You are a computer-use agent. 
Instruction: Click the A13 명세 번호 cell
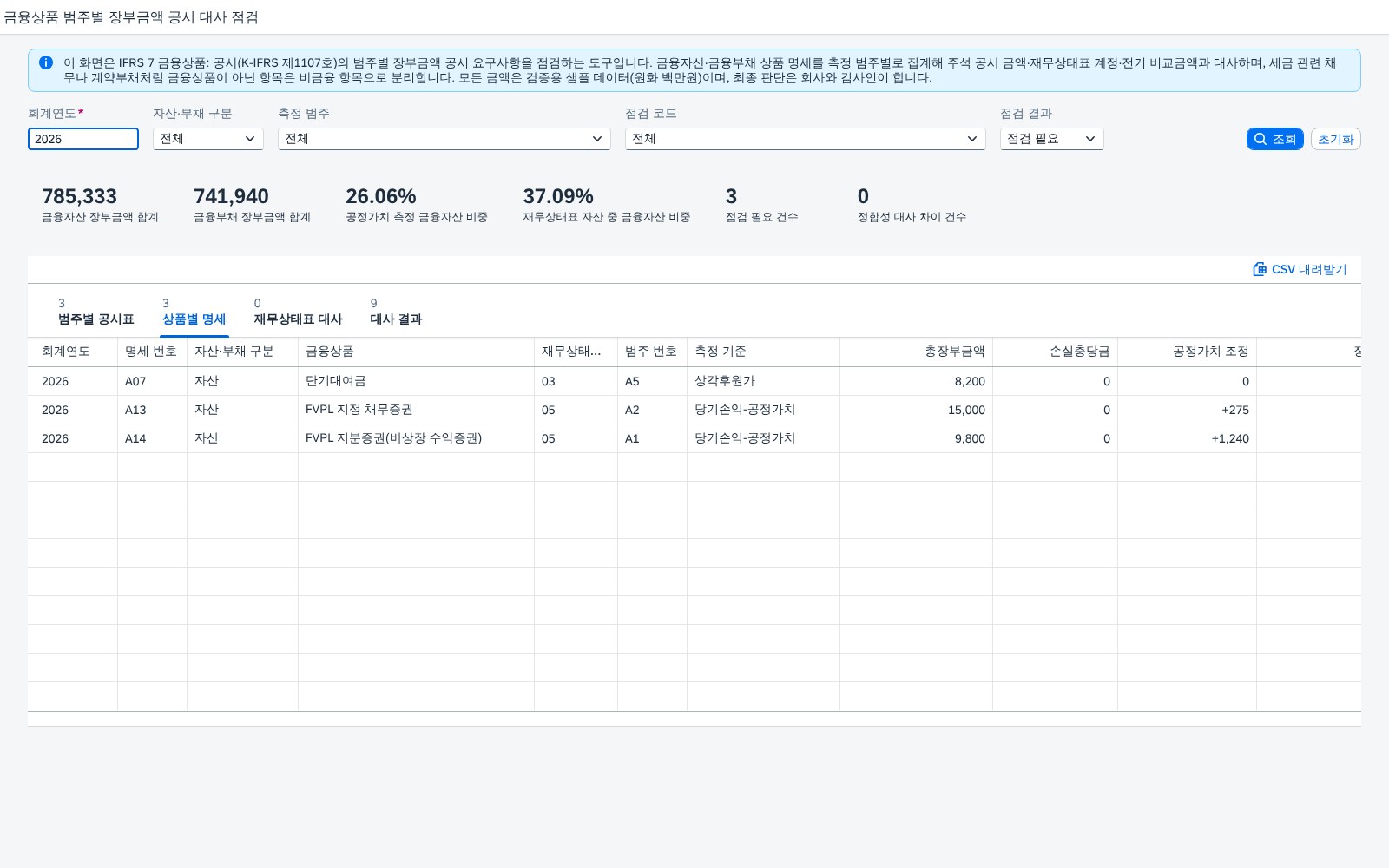click(x=152, y=410)
